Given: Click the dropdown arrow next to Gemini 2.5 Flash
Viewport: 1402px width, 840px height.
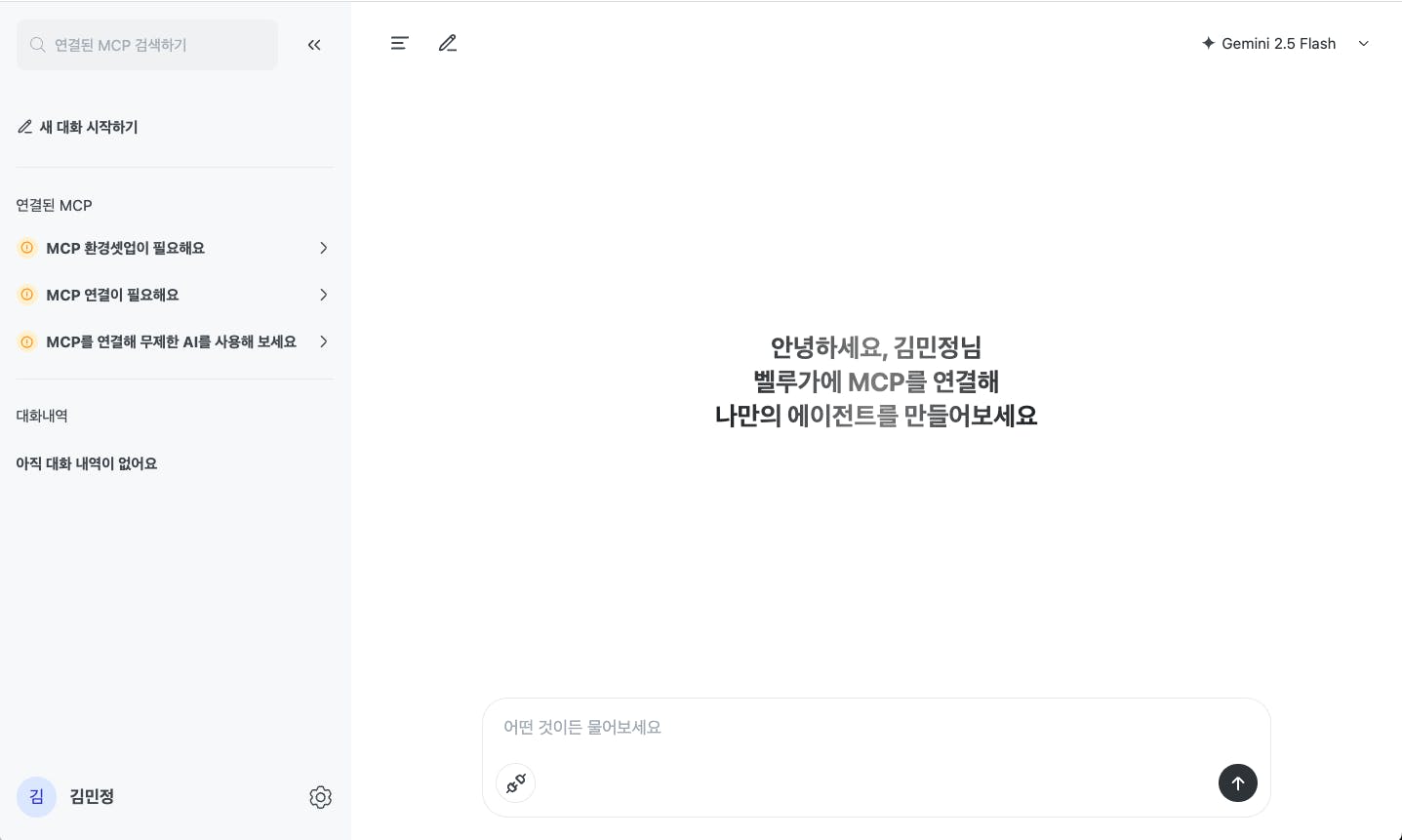Looking at the screenshot, I should pos(1364,43).
